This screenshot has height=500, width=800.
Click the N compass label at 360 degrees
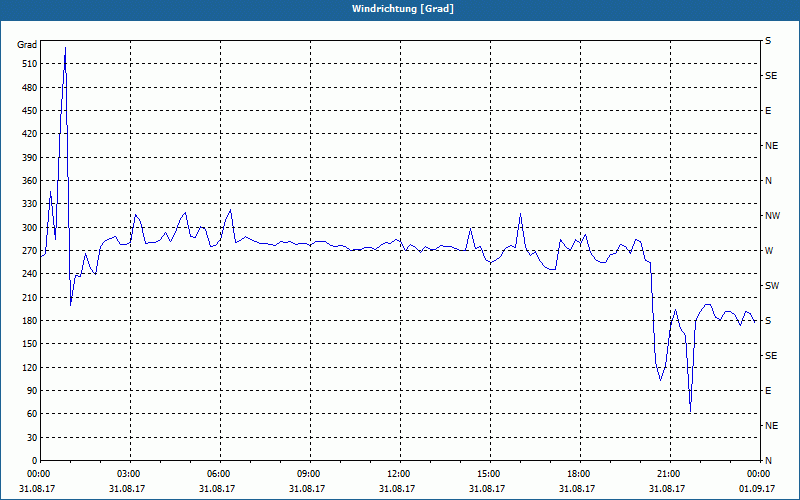[768, 181]
